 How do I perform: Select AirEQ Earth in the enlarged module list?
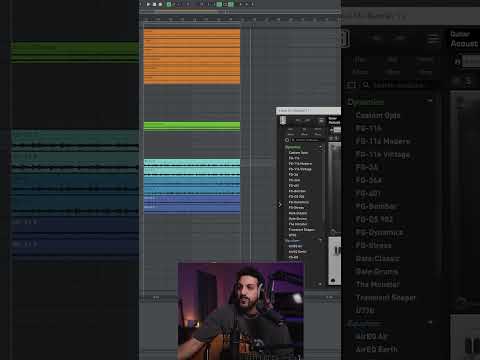(376, 349)
